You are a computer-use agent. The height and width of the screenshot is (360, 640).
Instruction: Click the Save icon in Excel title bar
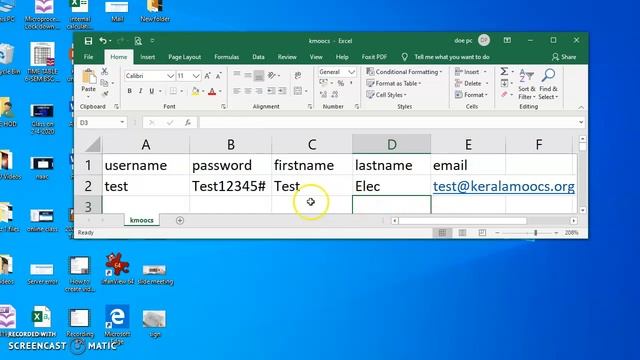coord(88,41)
